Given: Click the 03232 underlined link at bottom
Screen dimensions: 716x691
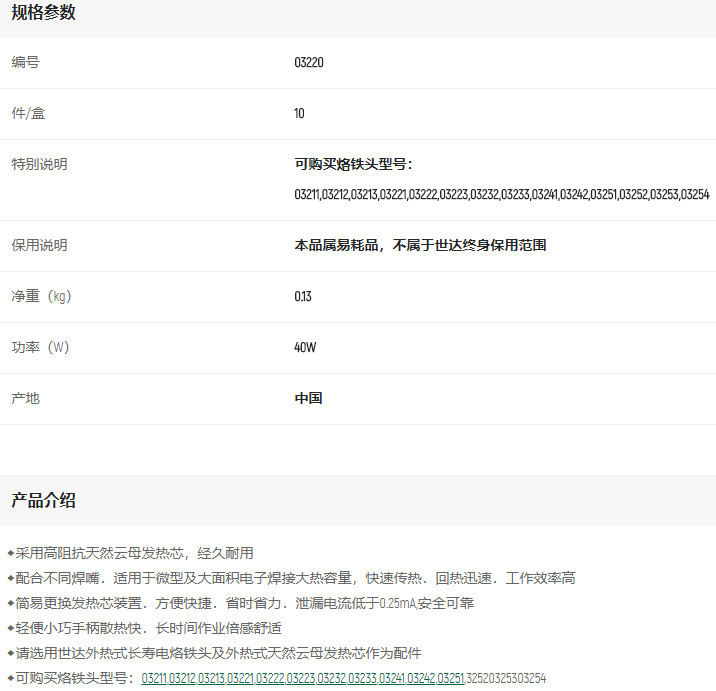Looking at the screenshot, I should 331,678.
